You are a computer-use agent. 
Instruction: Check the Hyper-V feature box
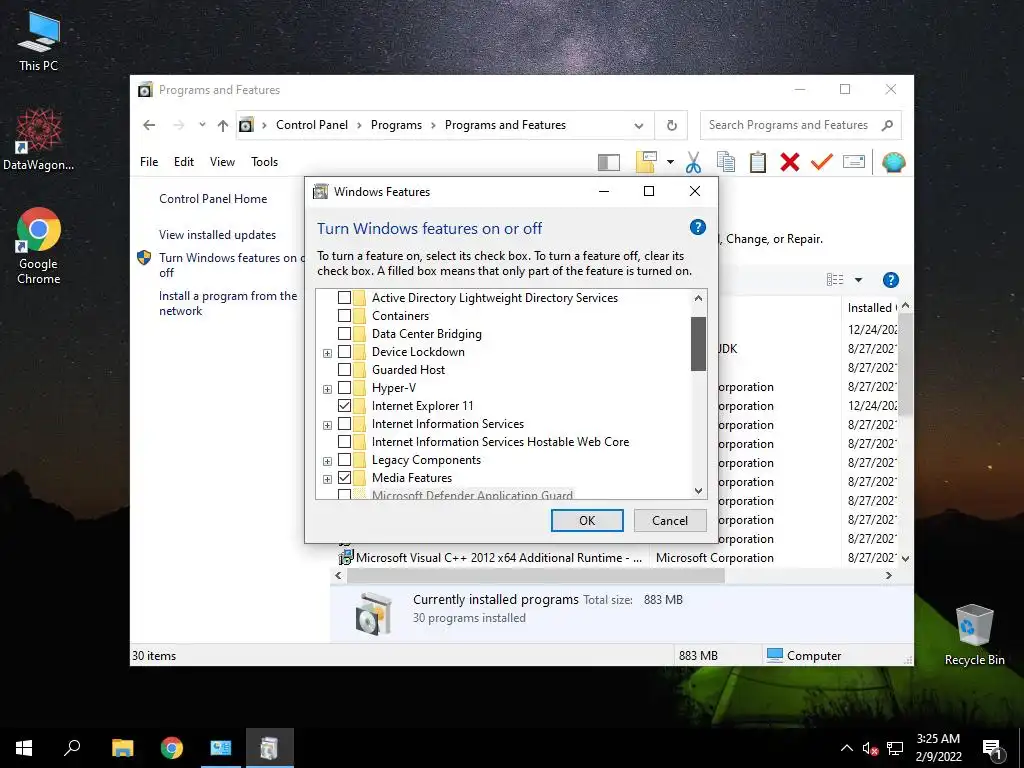(344, 388)
